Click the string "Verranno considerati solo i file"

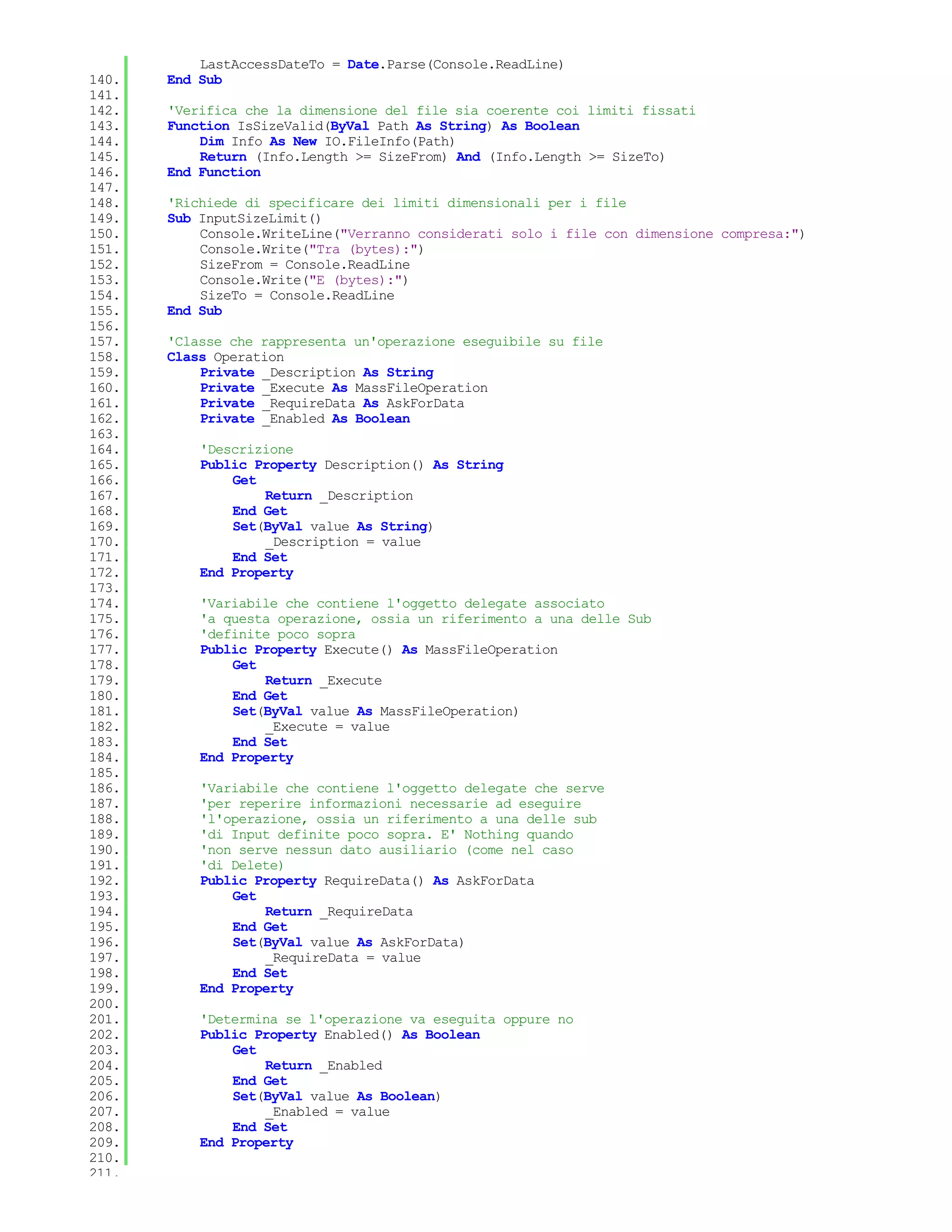(569, 233)
